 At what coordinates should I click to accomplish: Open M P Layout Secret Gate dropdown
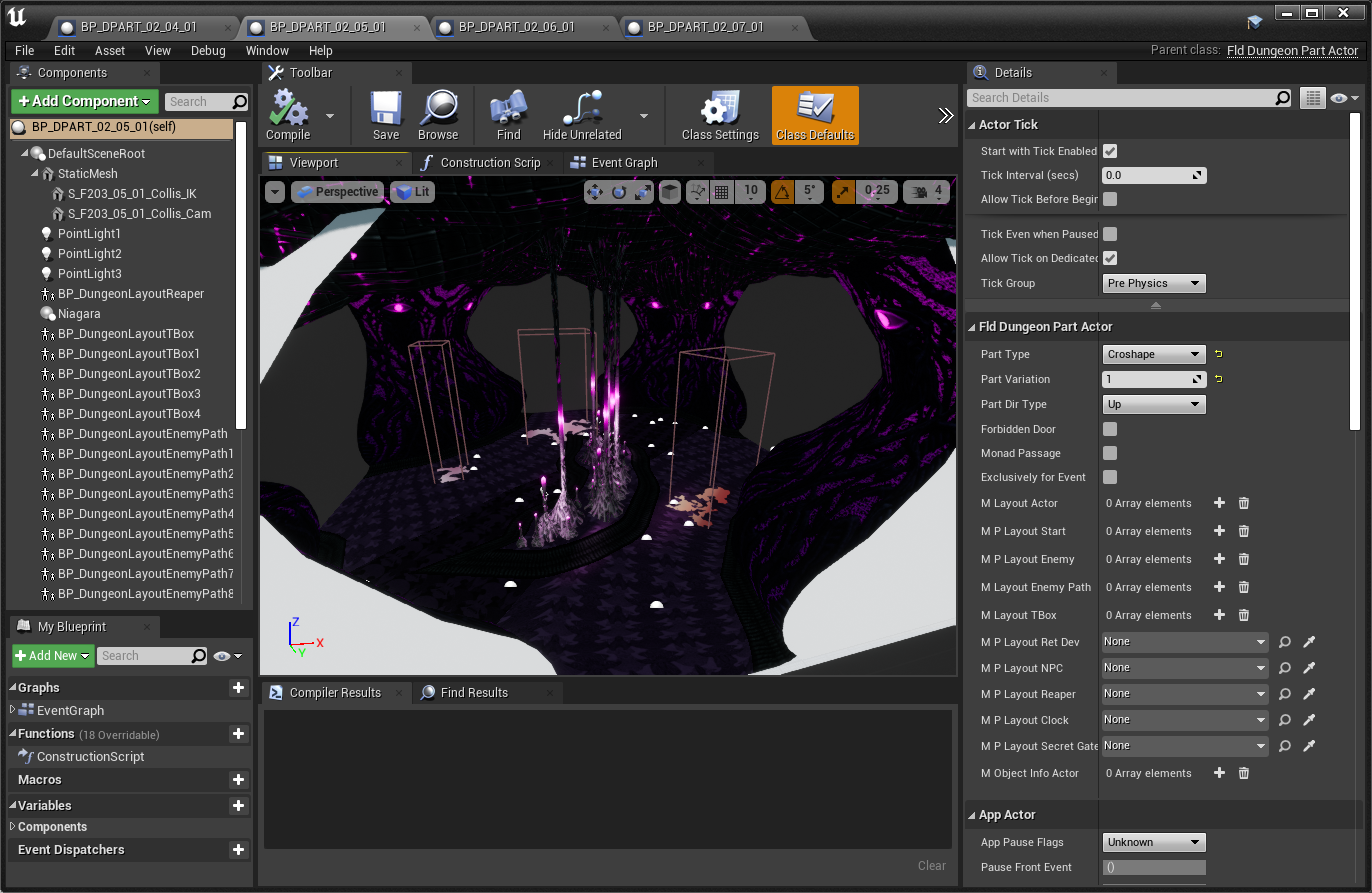[x=1185, y=746]
